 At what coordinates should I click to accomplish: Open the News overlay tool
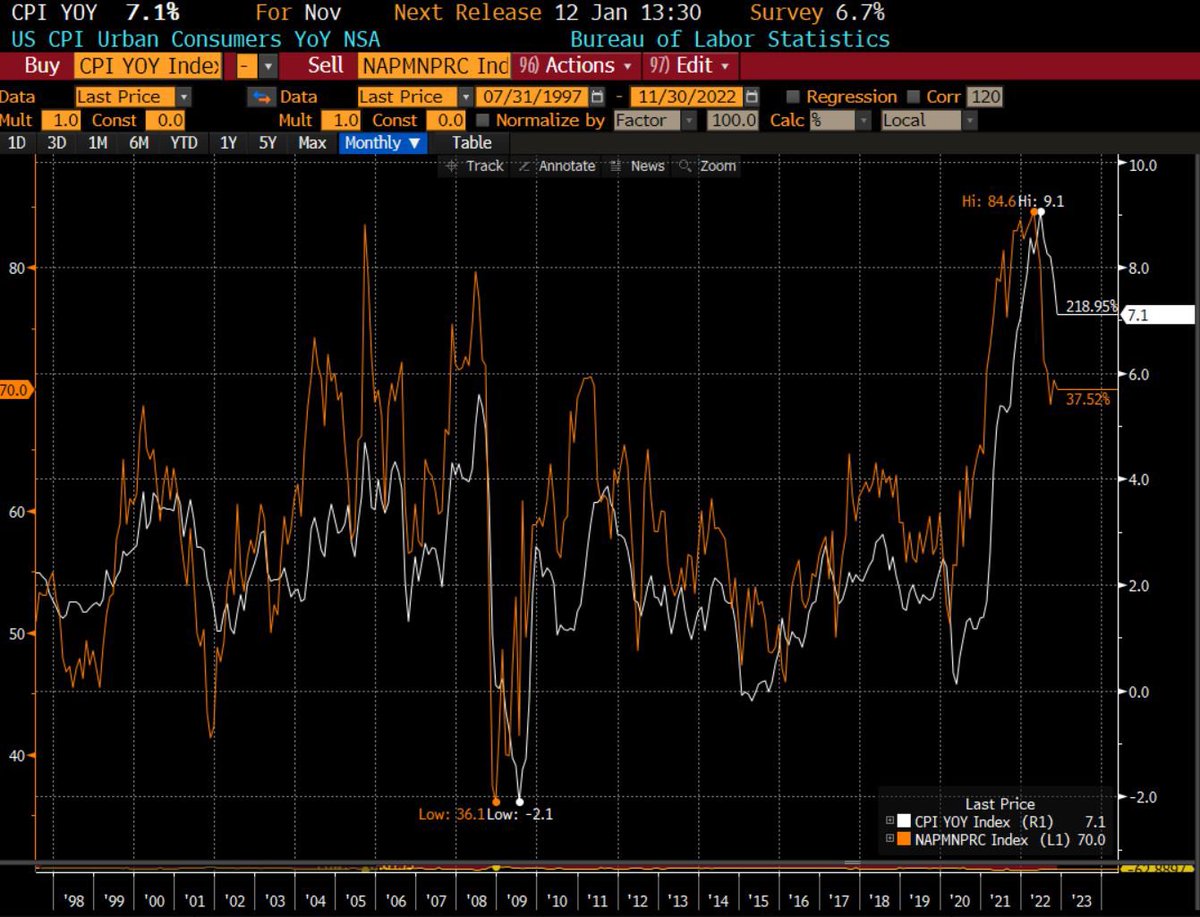click(638, 166)
